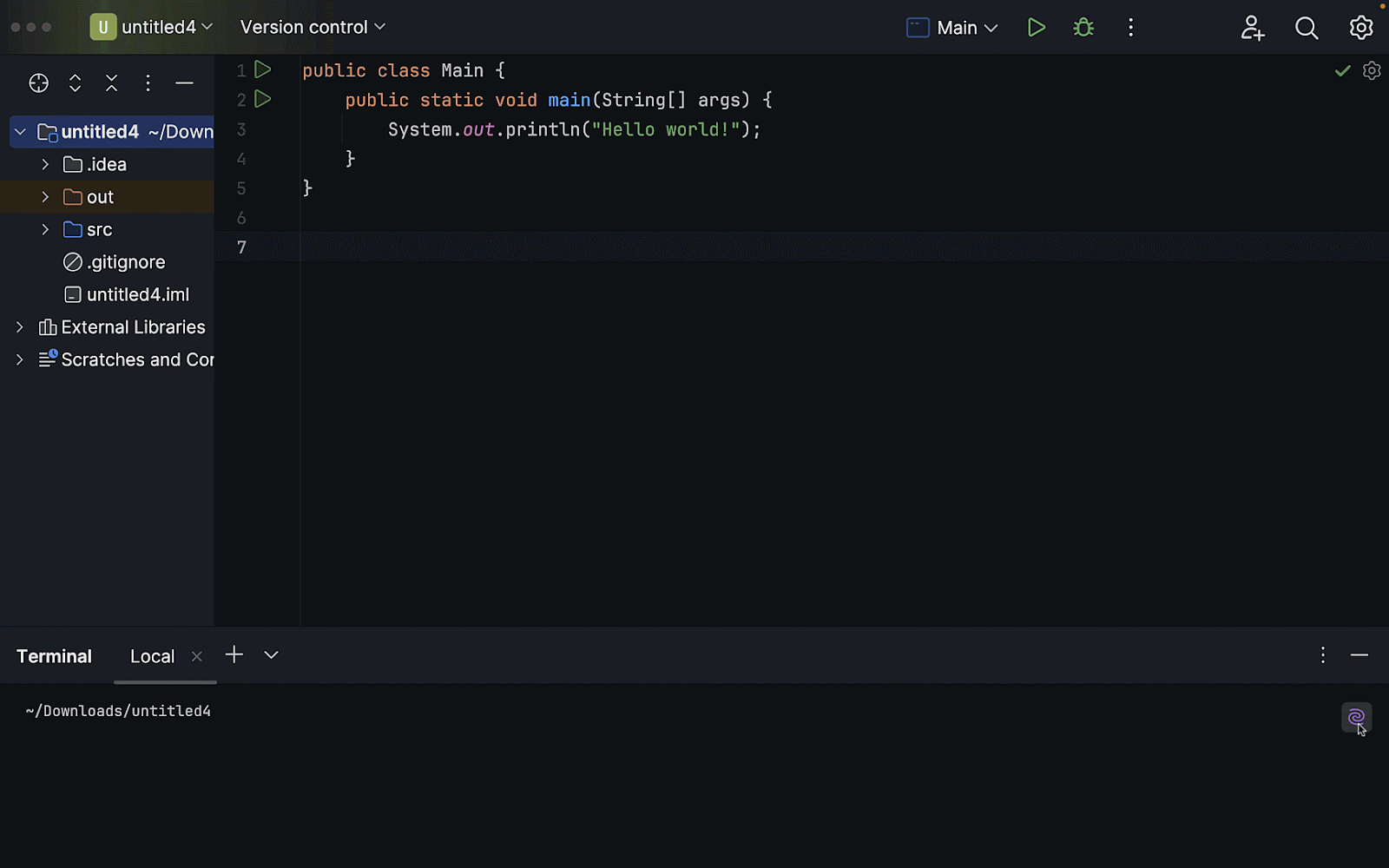The height and width of the screenshot is (868, 1389).
Task: Place cursor on empty editor line 7
Action: tap(842, 247)
